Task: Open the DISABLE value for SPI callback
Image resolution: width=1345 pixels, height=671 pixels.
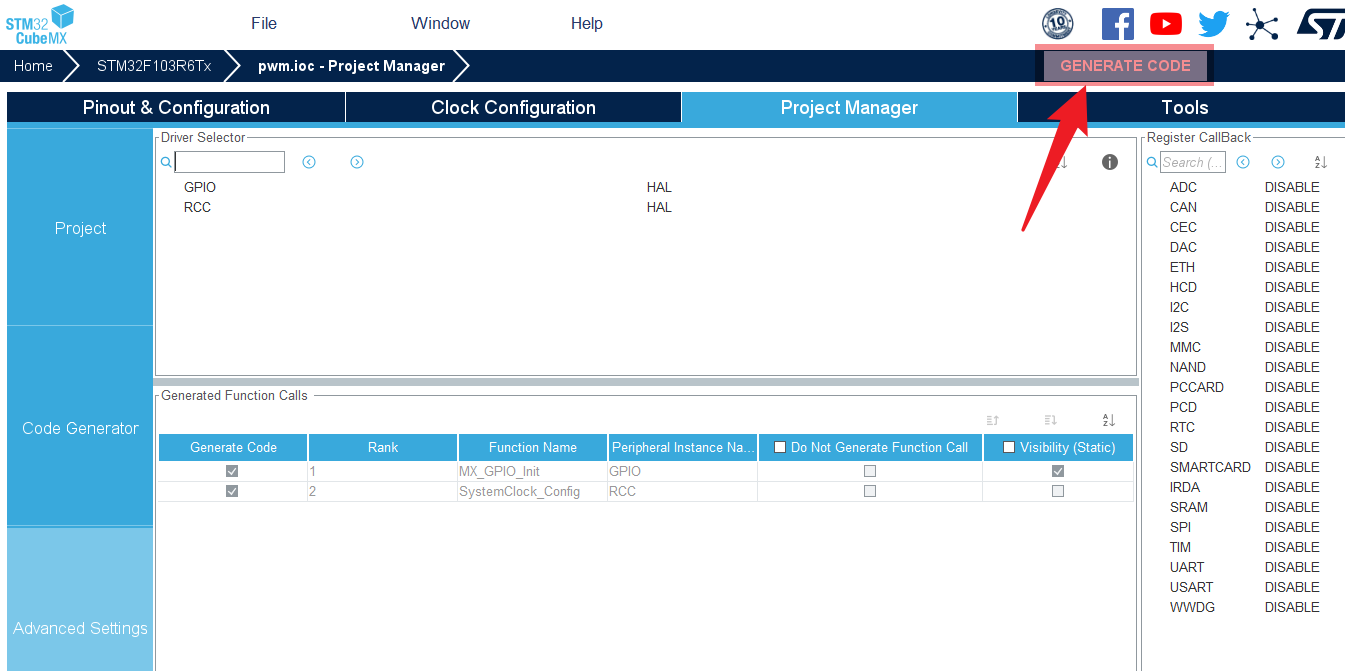Action: (1292, 527)
